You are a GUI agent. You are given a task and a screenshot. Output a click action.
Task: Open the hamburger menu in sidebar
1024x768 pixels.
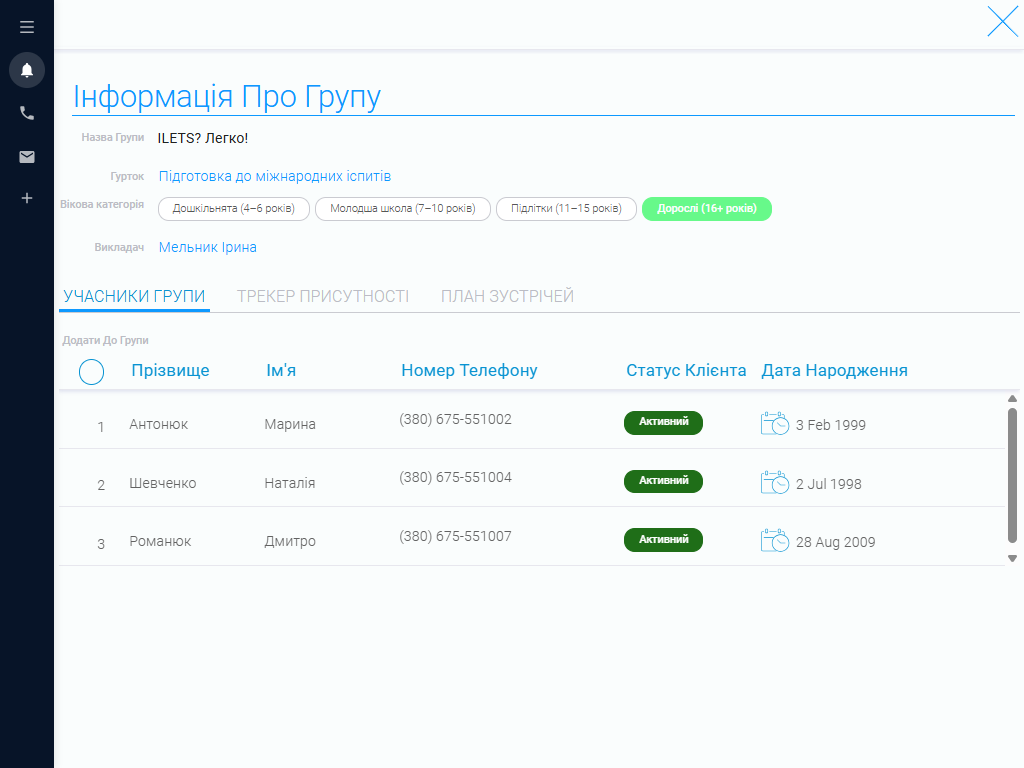tap(27, 27)
